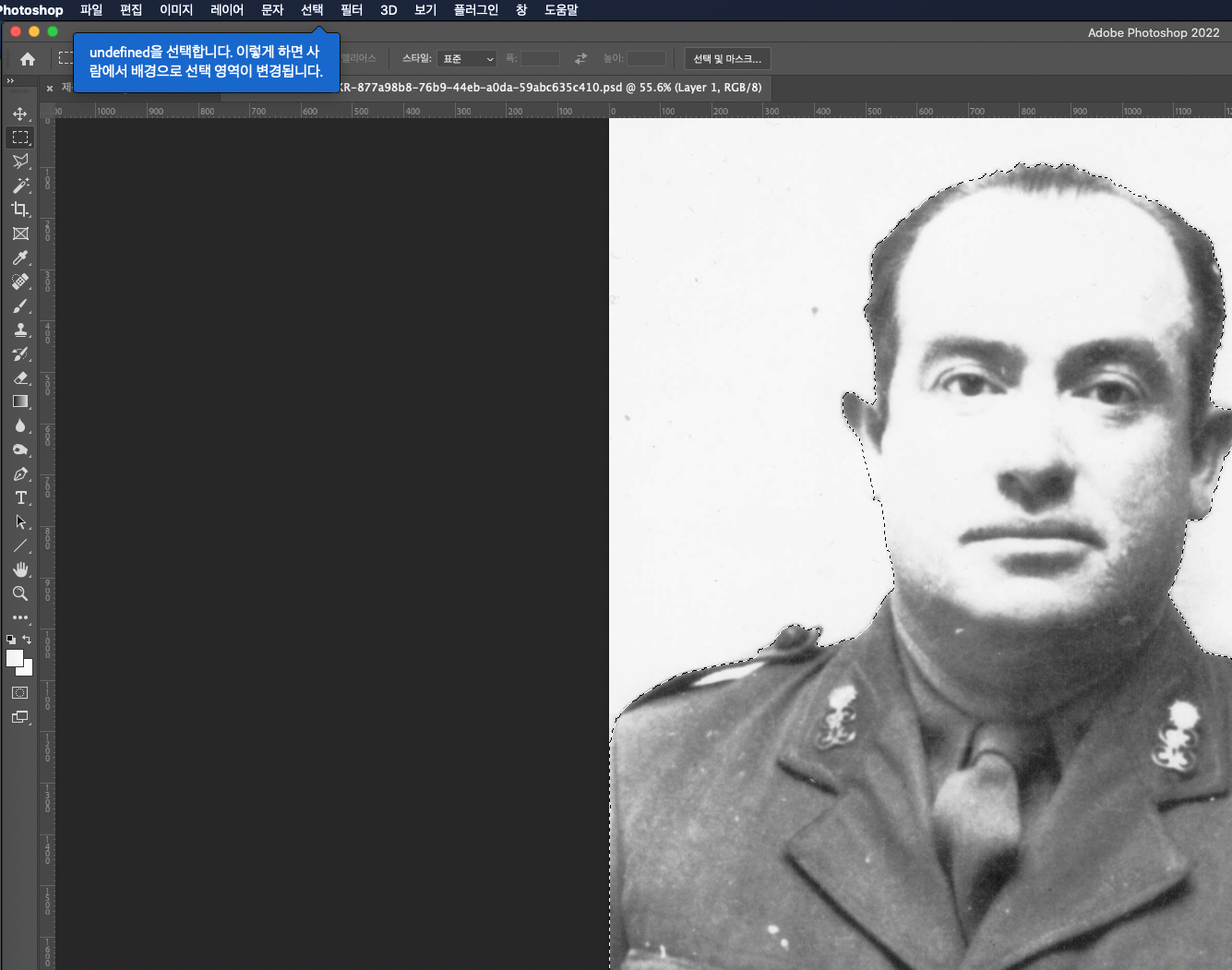Reset to default foreground and background colors
Screen dimensions: 1232x970
pyautogui.click(x=10, y=639)
